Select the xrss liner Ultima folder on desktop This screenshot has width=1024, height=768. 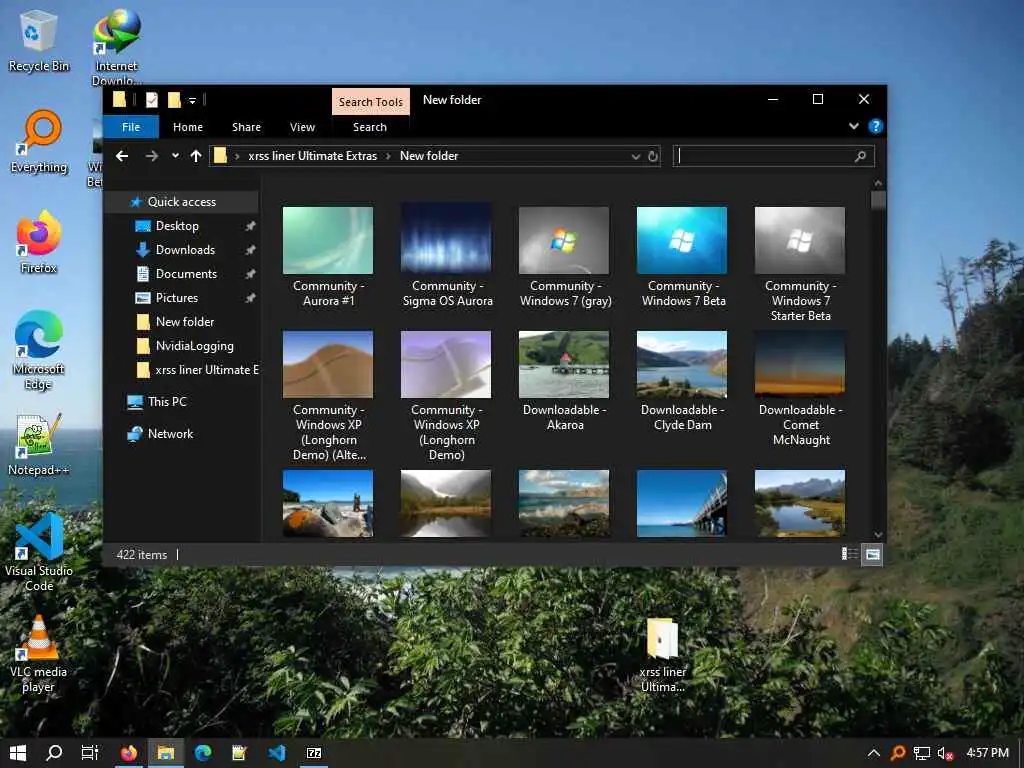coord(662,655)
